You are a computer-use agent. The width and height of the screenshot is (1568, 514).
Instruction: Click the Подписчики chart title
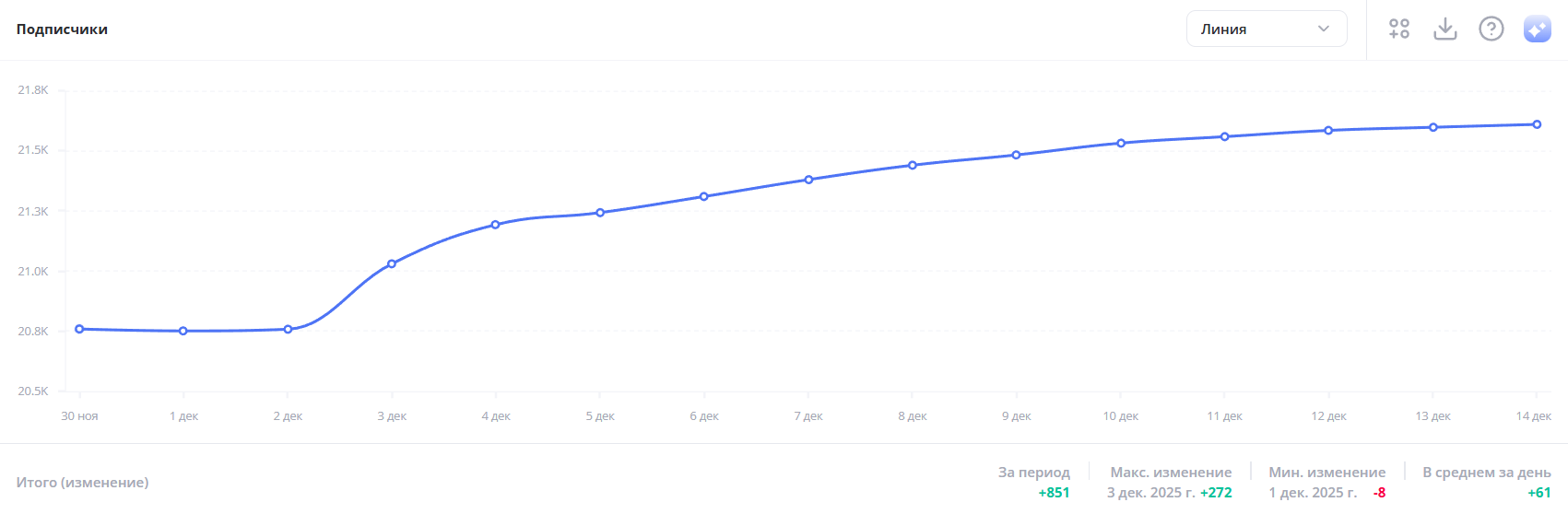pyautogui.click(x=62, y=29)
